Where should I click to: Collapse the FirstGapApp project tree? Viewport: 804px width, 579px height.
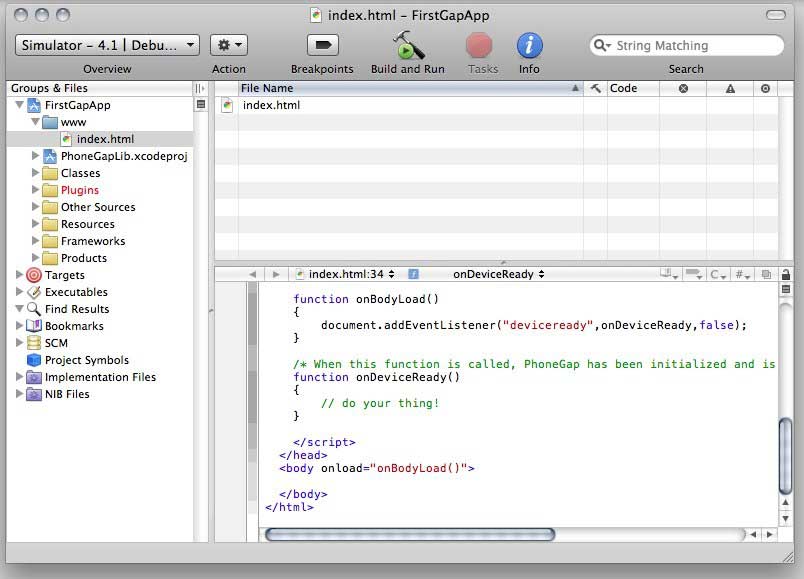(x=20, y=105)
